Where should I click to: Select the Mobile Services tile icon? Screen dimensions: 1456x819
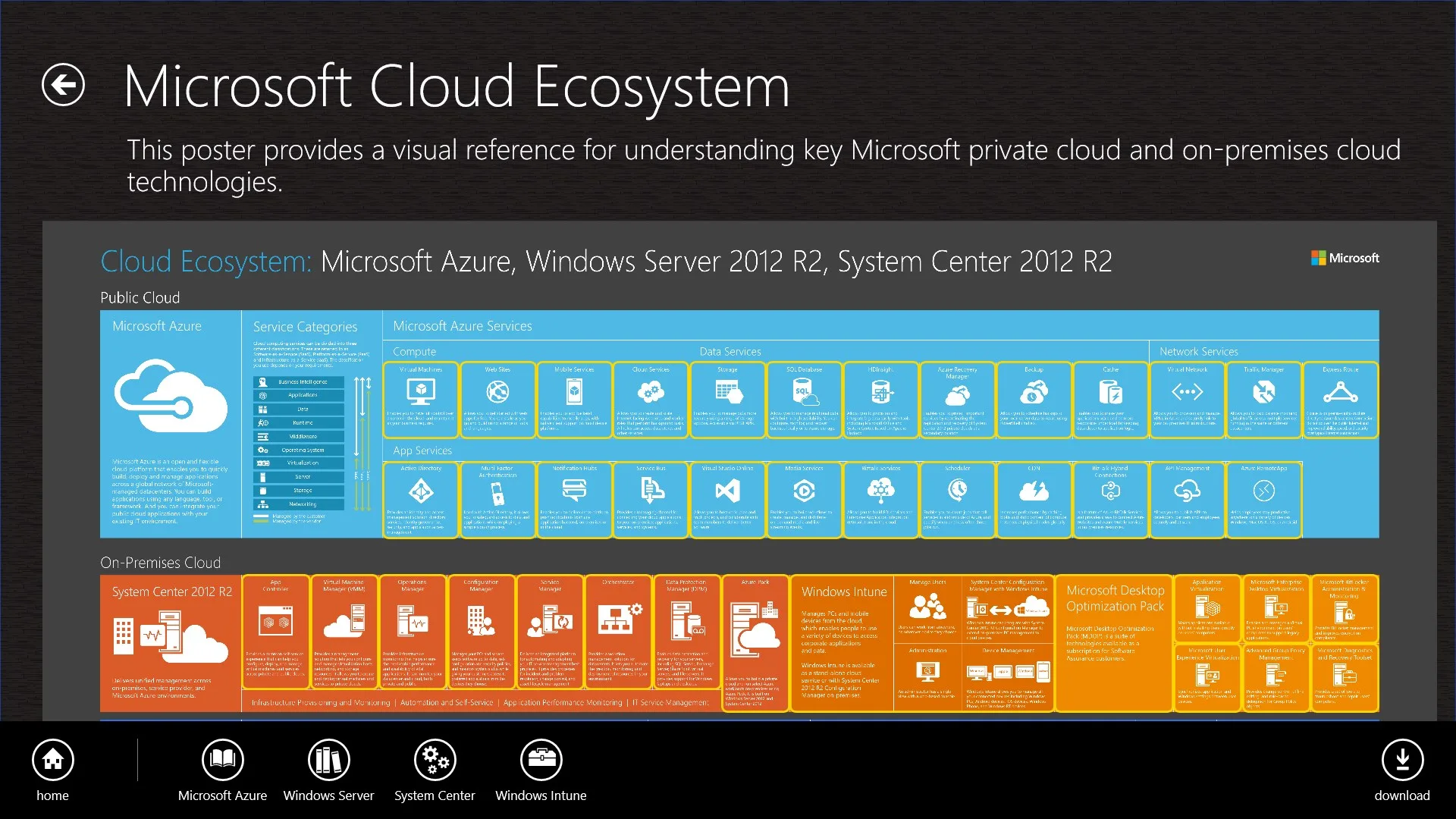tap(574, 392)
